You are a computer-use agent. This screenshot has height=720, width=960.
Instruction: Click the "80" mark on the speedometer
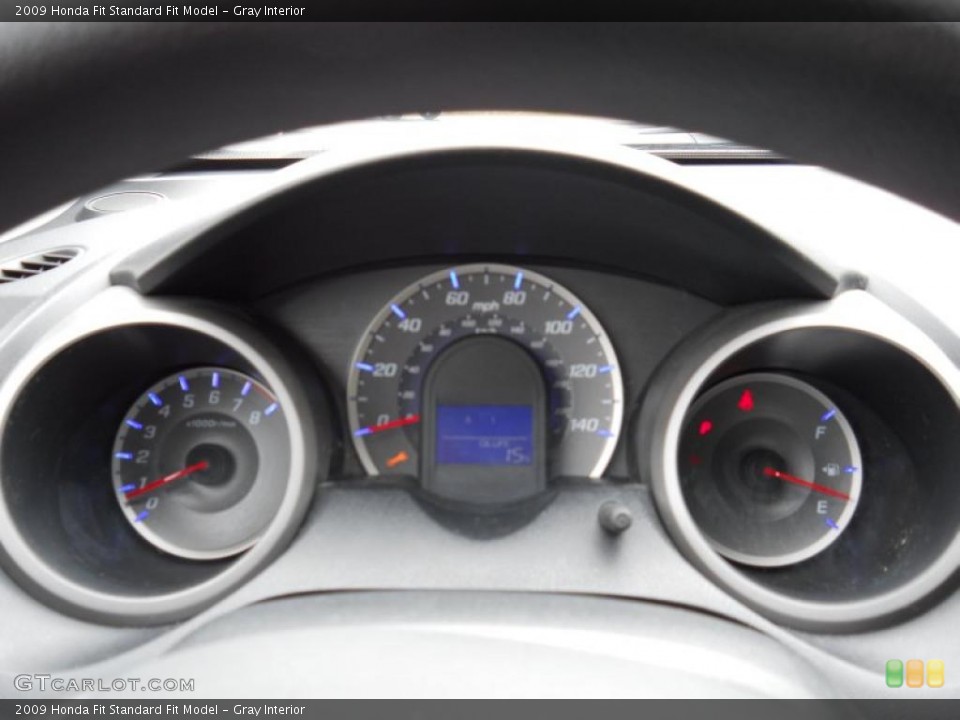pos(514,298)
